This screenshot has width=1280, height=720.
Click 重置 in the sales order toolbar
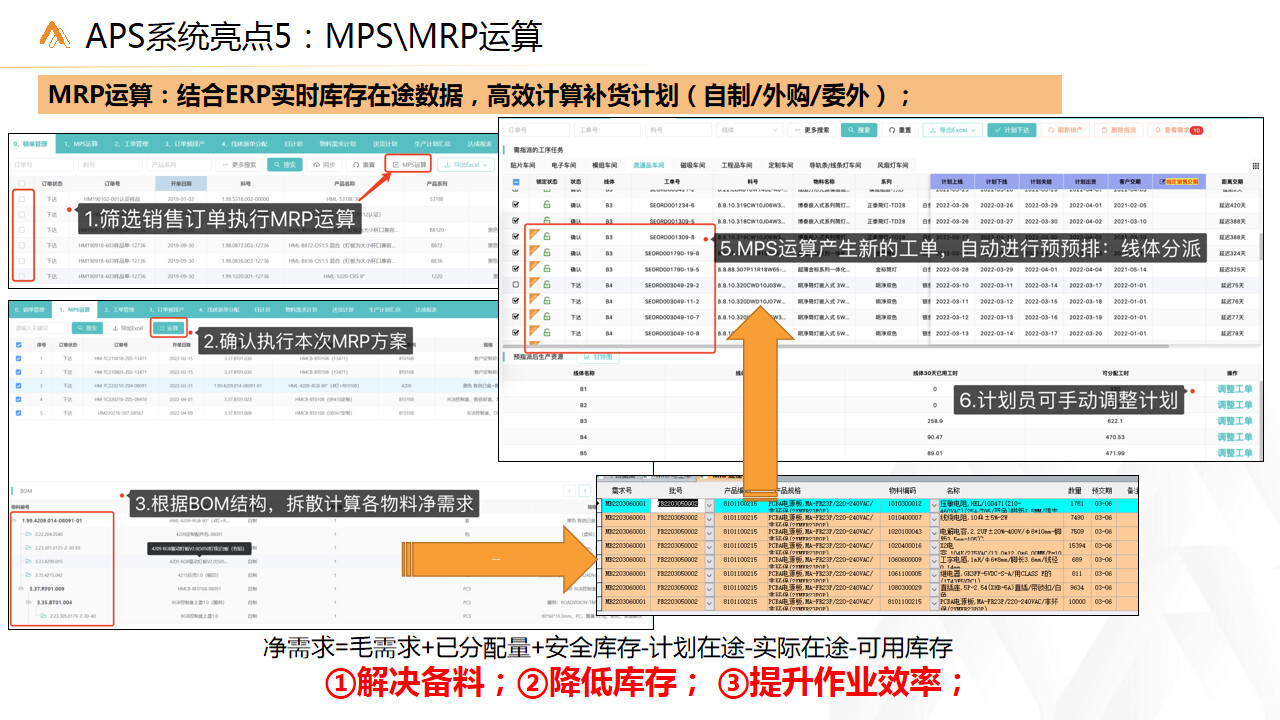(x=364, y=164)
